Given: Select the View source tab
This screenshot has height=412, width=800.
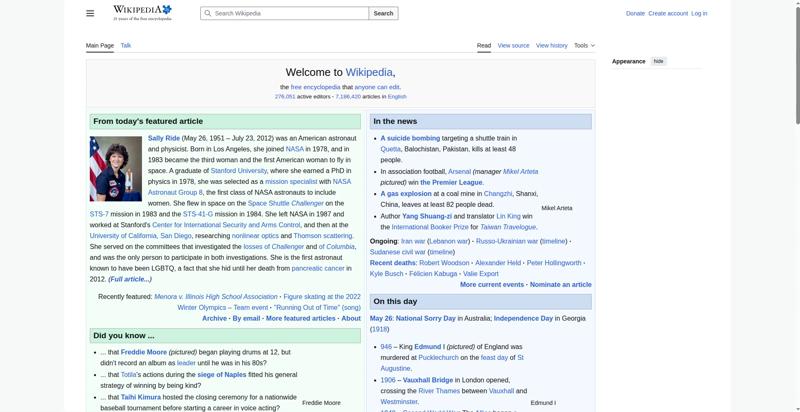Looking at the screenshot, I should [513, 45].
